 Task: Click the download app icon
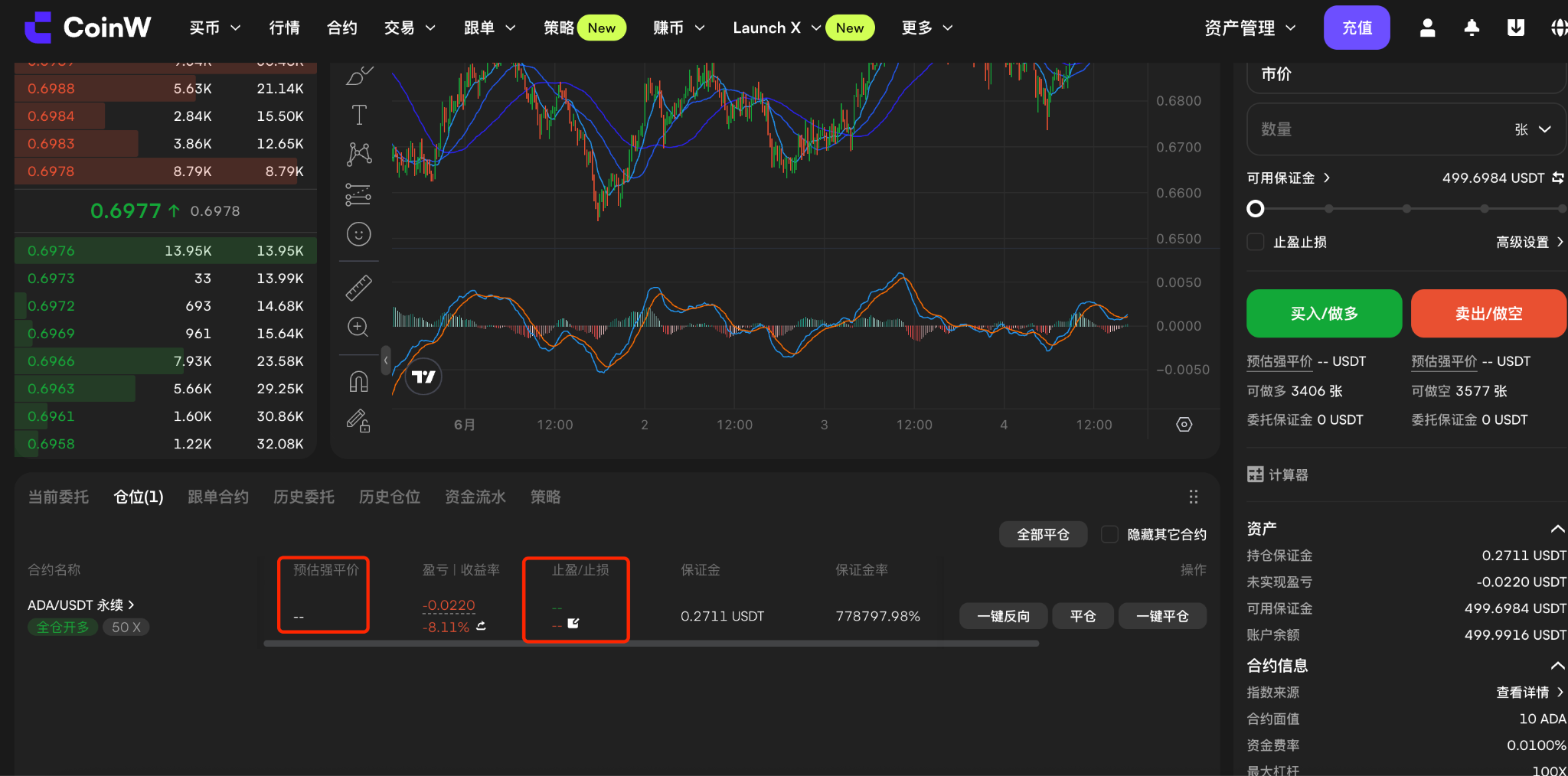click(1515, 28)
